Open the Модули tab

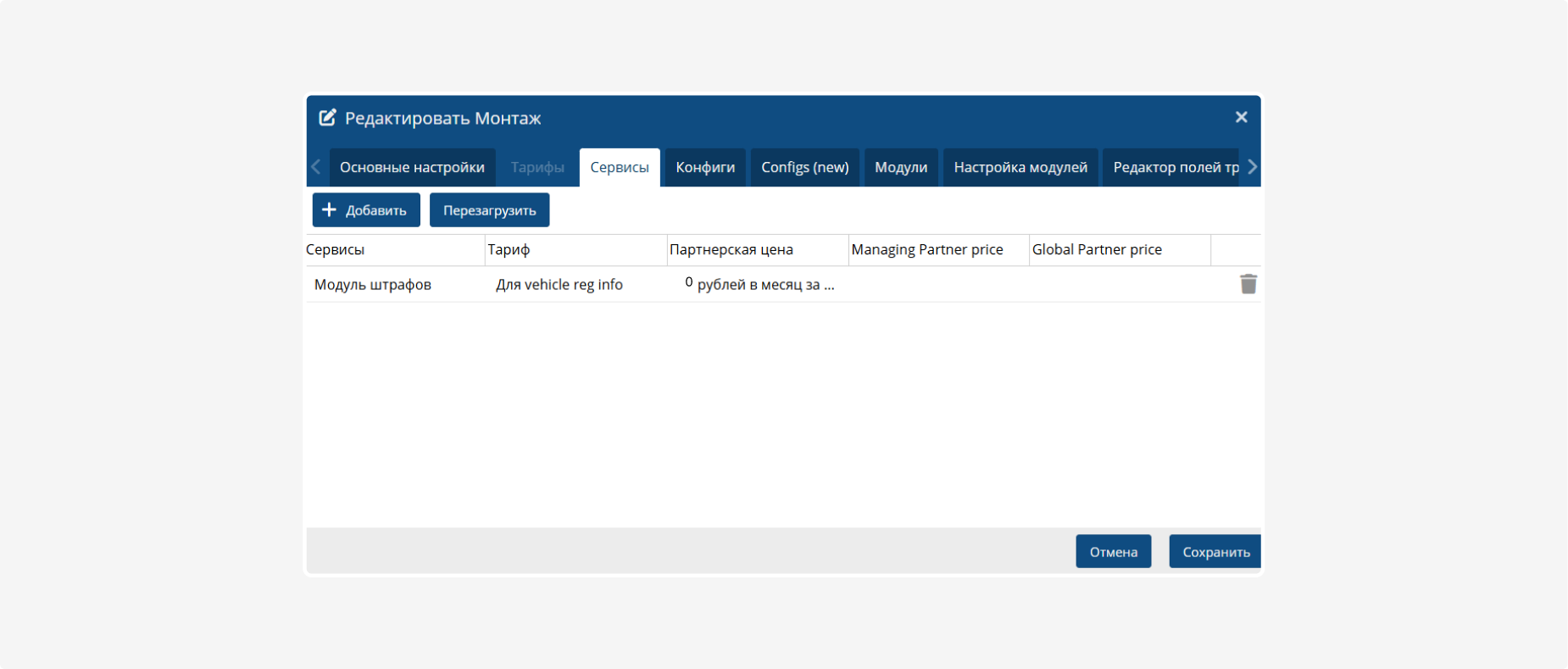901,167
